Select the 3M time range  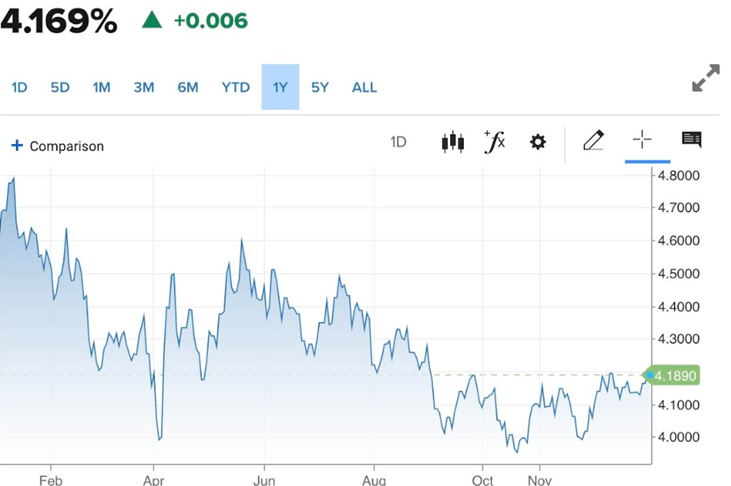(x=144, y=88)
